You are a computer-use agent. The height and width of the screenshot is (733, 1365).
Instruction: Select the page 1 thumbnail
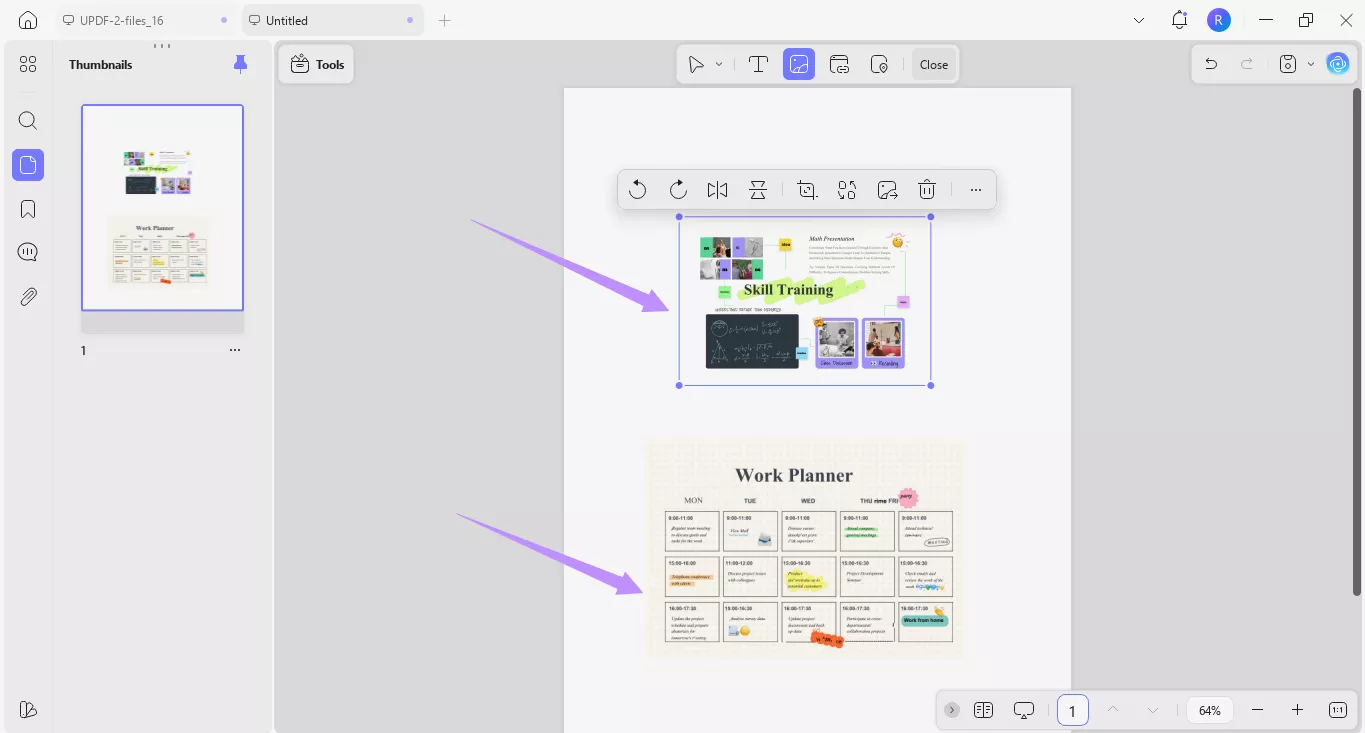click(162, 208)
